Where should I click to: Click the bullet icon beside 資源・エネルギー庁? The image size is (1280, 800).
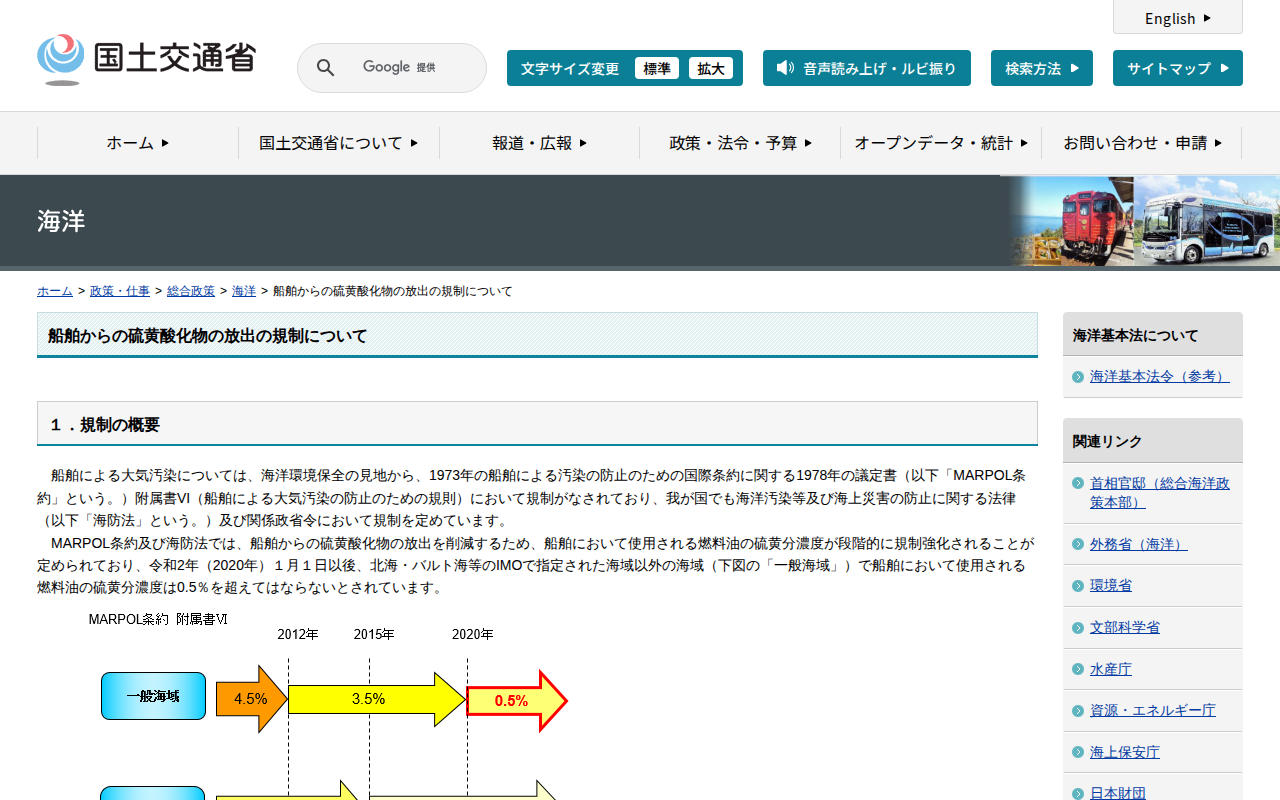coord(1078,711)
